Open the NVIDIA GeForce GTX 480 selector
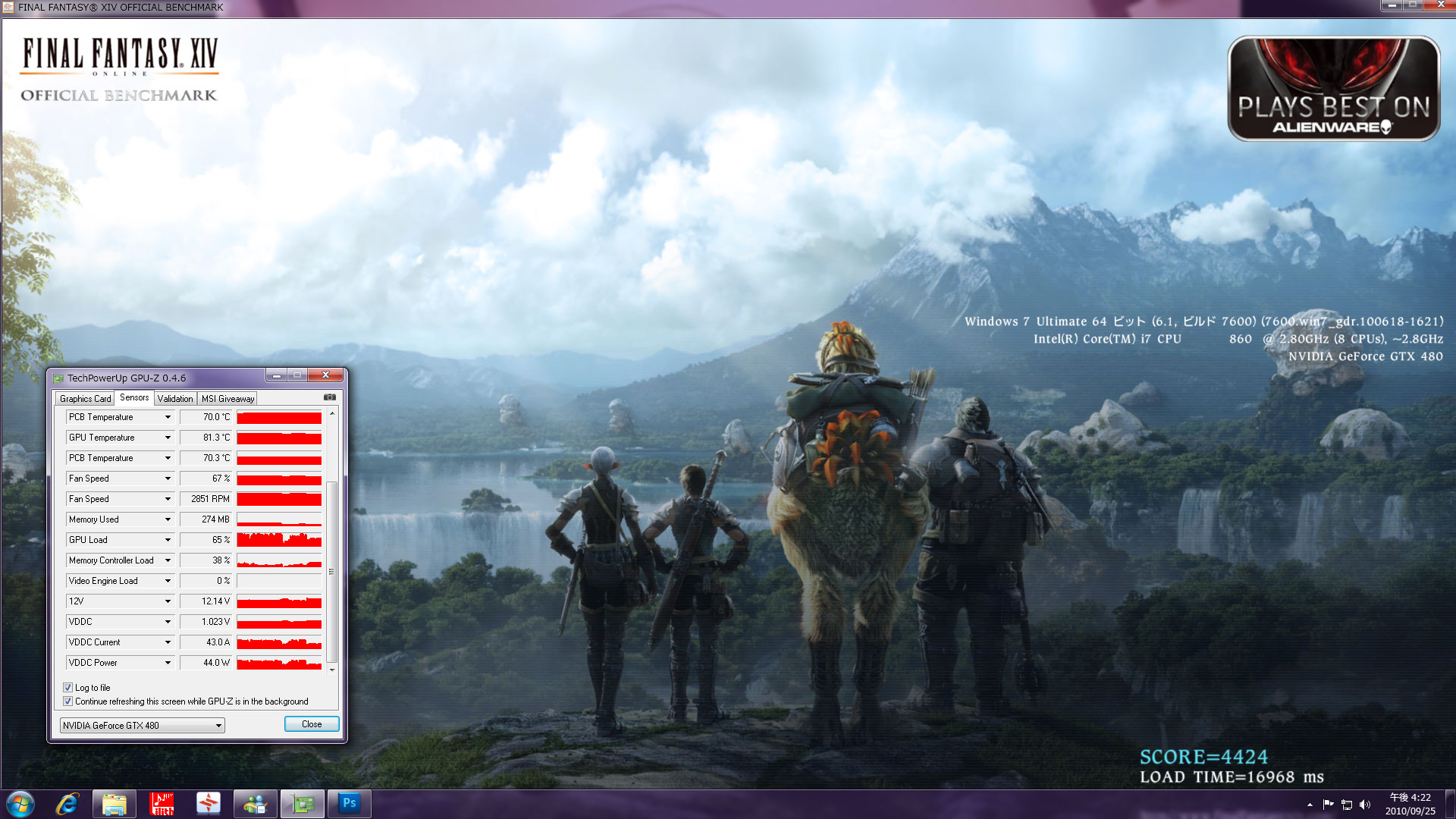The height and width of the screenshot is (819, 1456). coord(142,725)
